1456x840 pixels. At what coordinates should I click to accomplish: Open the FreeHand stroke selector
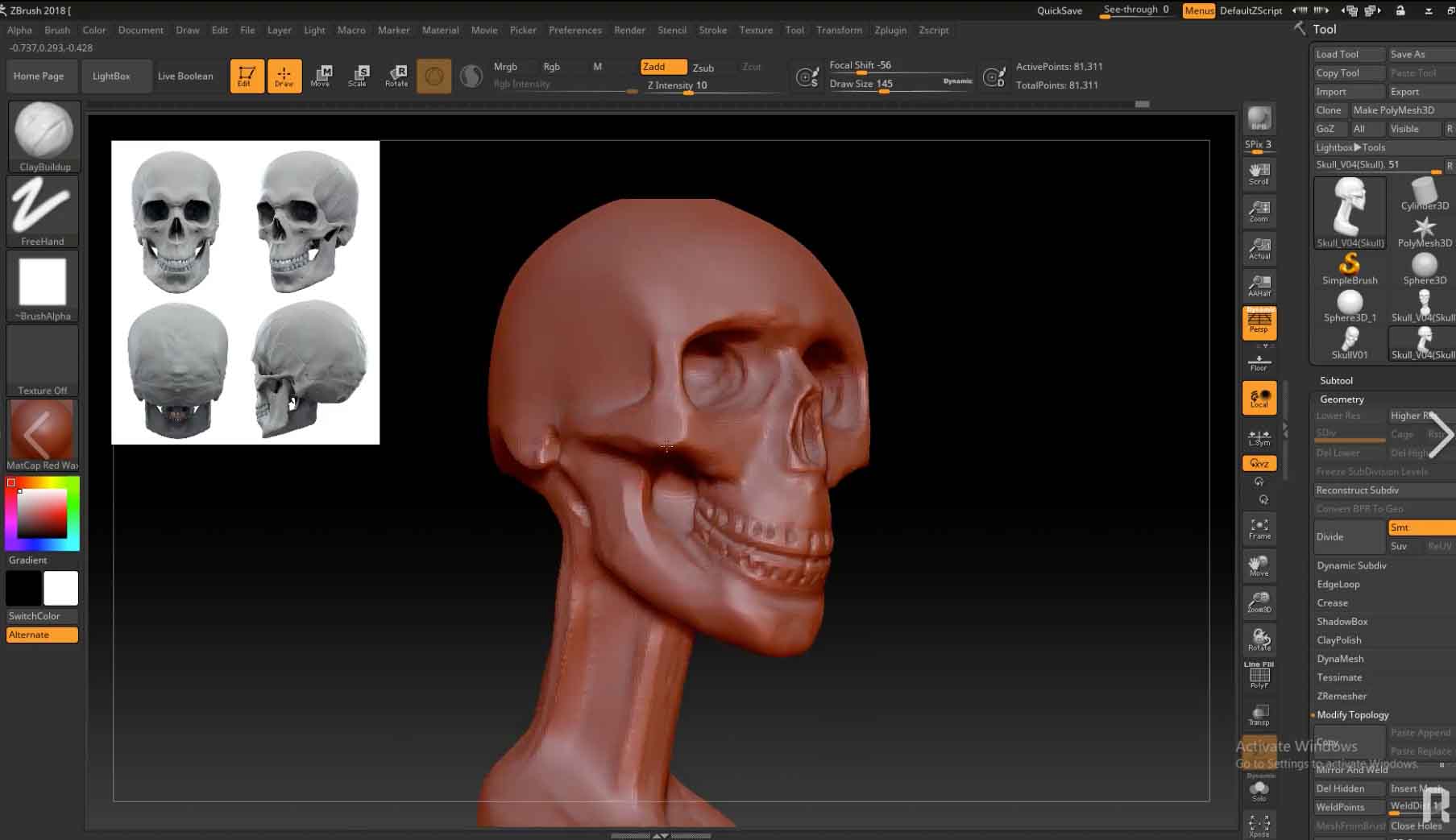[x=43, y=208]
